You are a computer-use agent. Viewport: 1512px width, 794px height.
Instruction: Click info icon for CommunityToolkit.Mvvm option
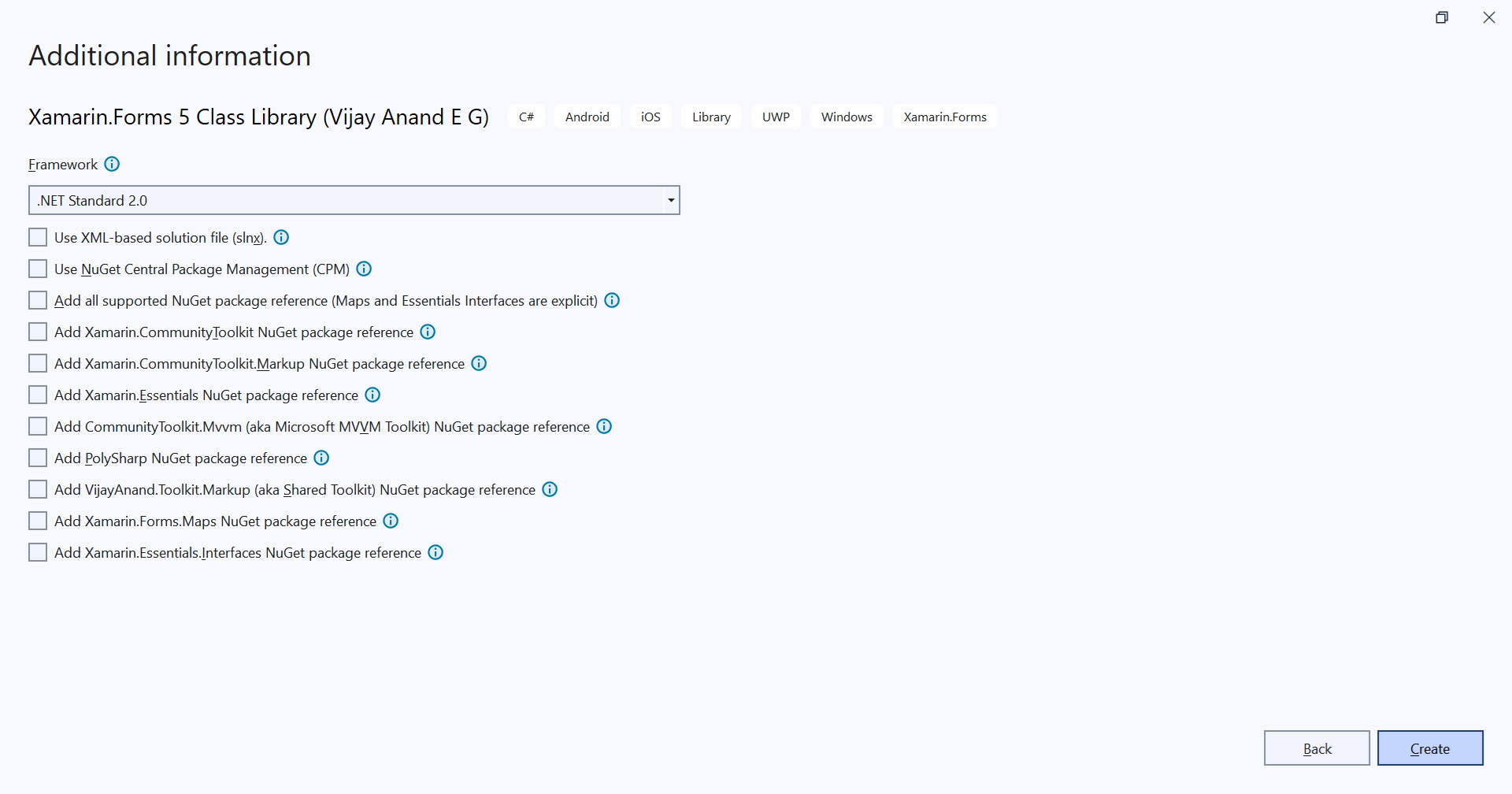(x=604, y=426)
